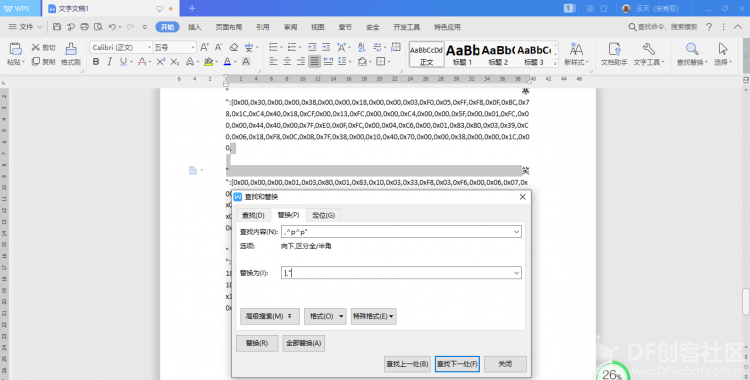Open Text Tools (文字工具) menu
The width and height of the screenshot is (750, 380).
pyautogui.click(x=649, y=54)
